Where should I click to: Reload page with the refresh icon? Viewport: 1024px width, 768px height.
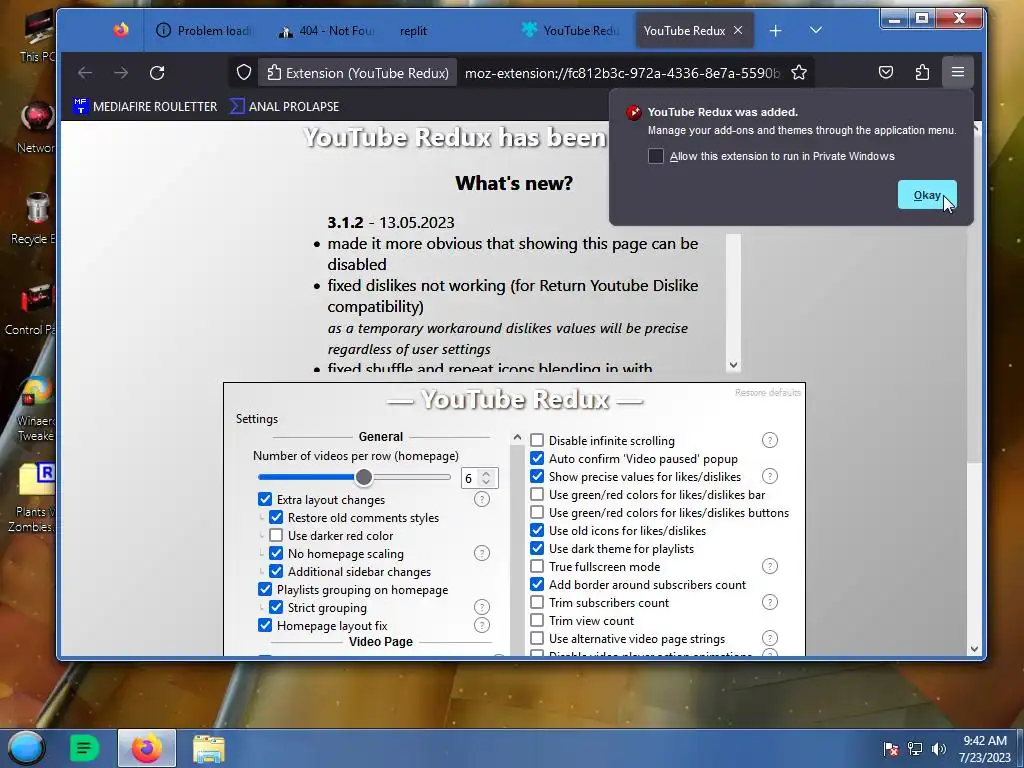[157, 72]
